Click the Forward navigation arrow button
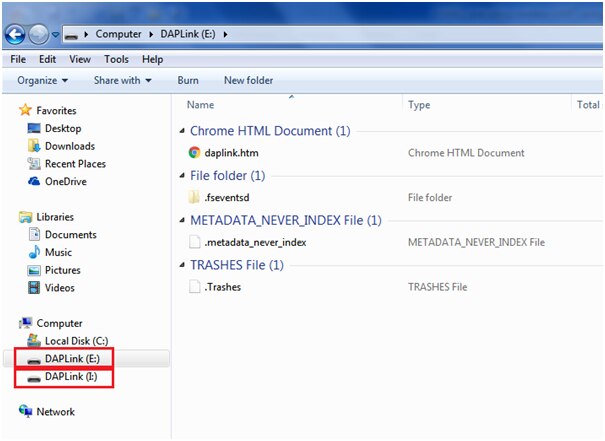 pos(39,34)
